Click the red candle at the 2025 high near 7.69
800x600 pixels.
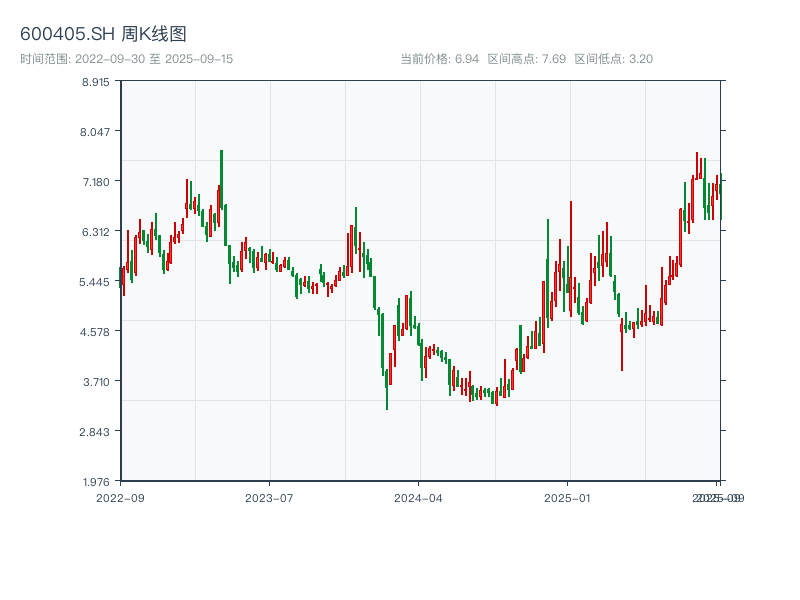(697, 166)
